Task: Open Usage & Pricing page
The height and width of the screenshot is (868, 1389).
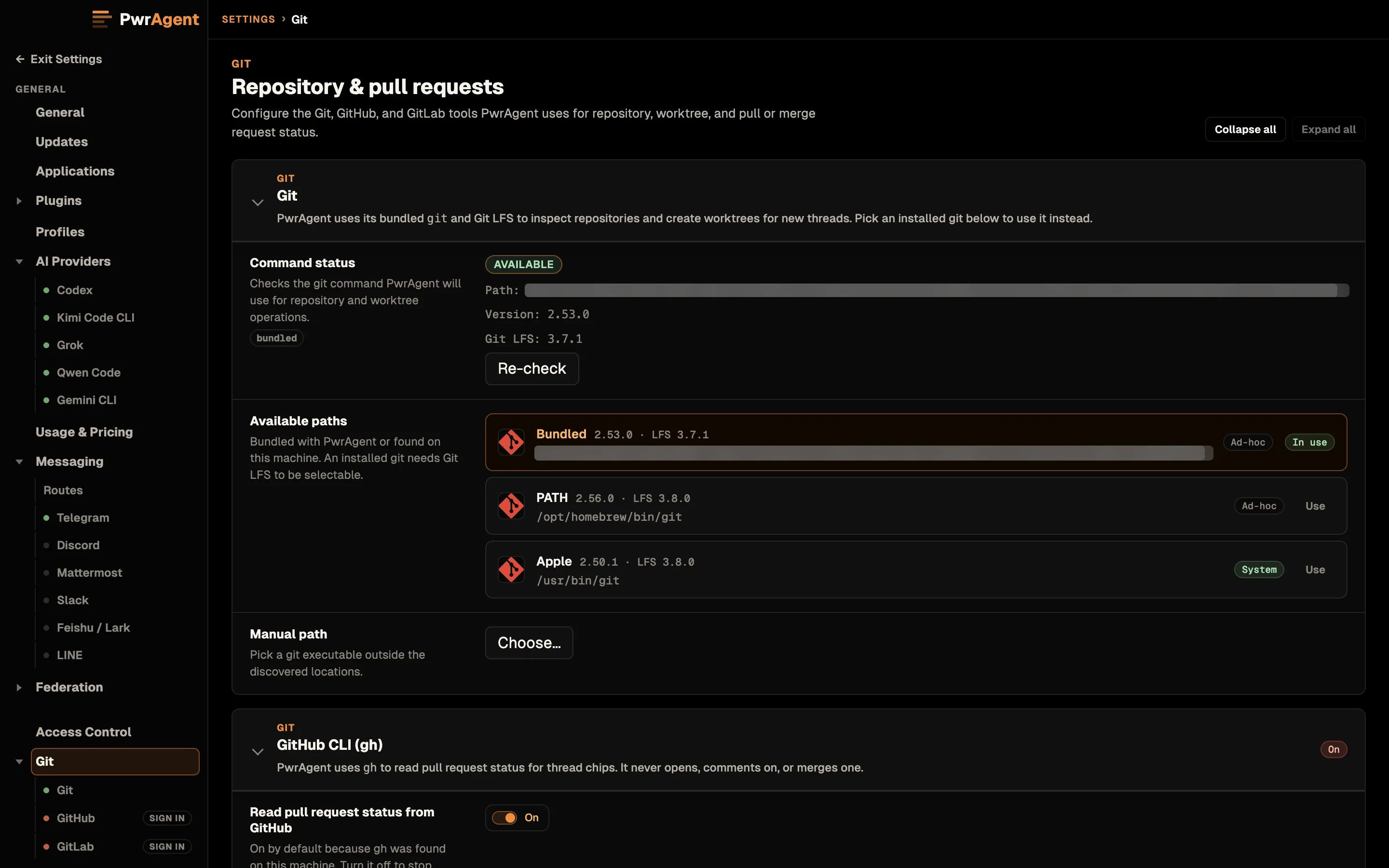Action: pos(84,432)
